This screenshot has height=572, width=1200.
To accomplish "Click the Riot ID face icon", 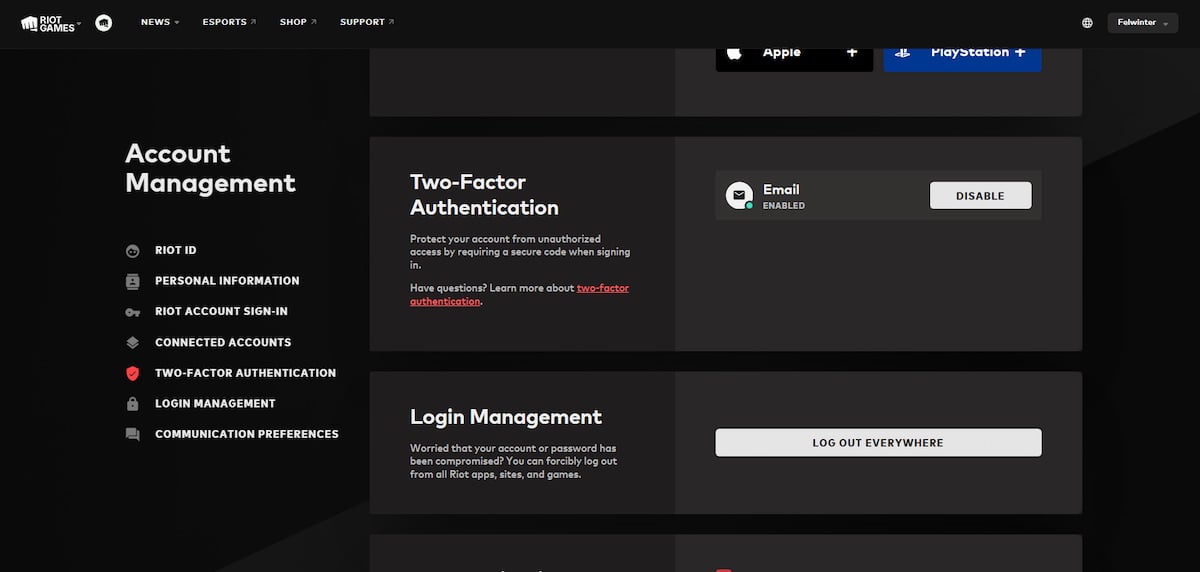I will click(132, 251).
